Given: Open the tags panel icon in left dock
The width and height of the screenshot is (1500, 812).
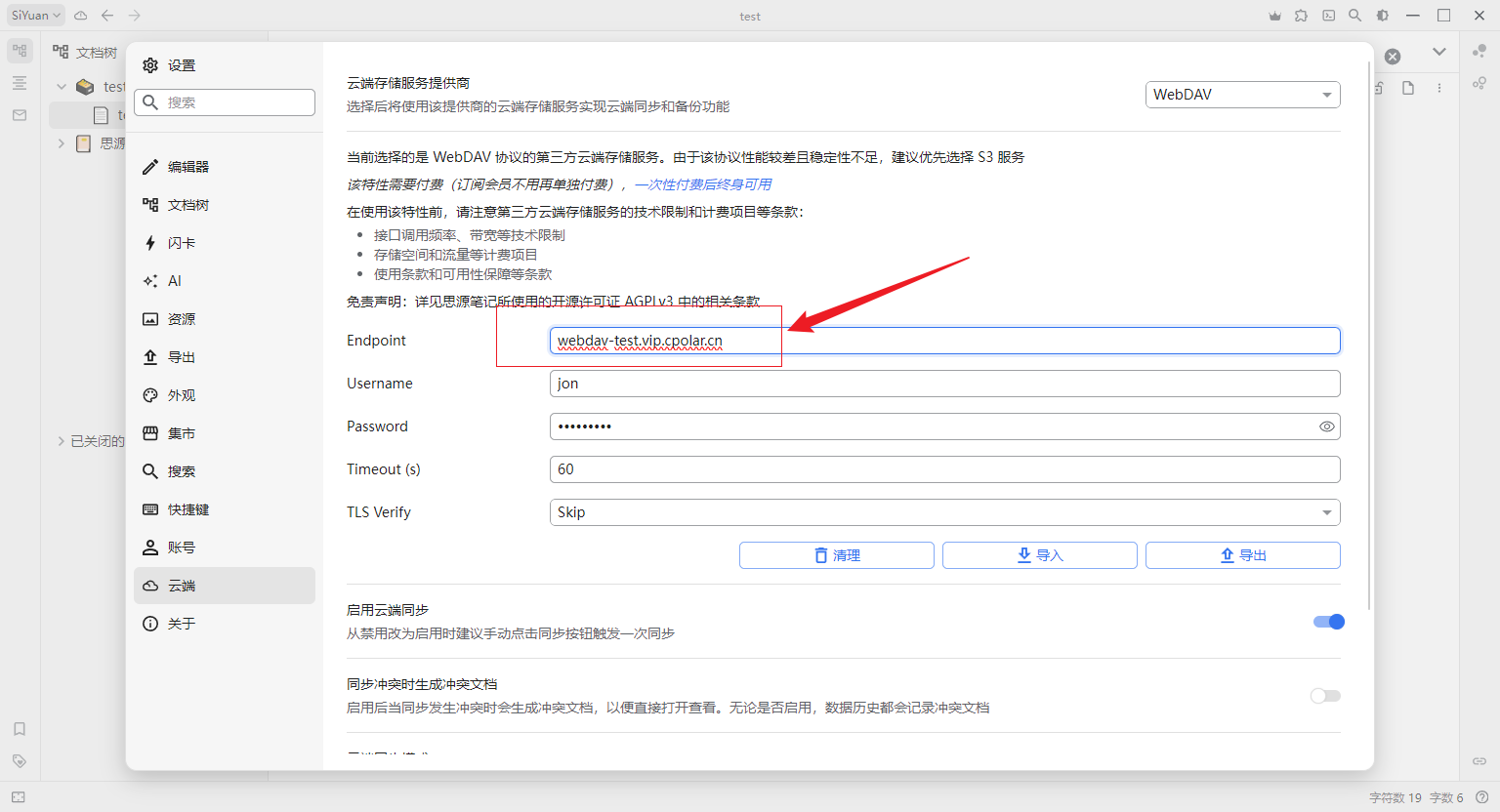Looking at the screenshot, I should 20,760.
